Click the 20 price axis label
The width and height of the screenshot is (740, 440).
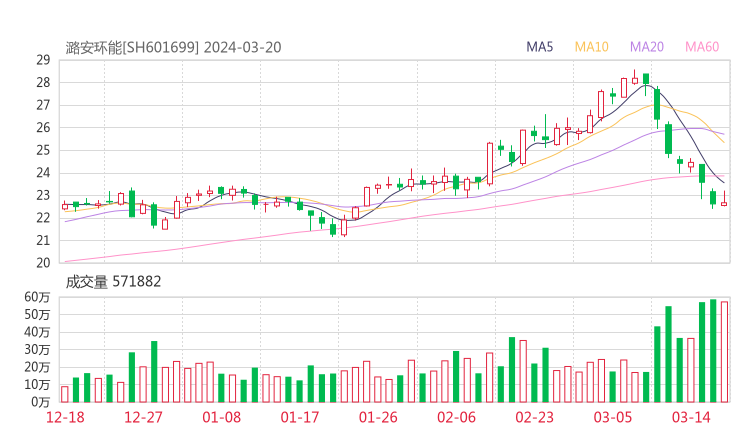coord(43,263)
